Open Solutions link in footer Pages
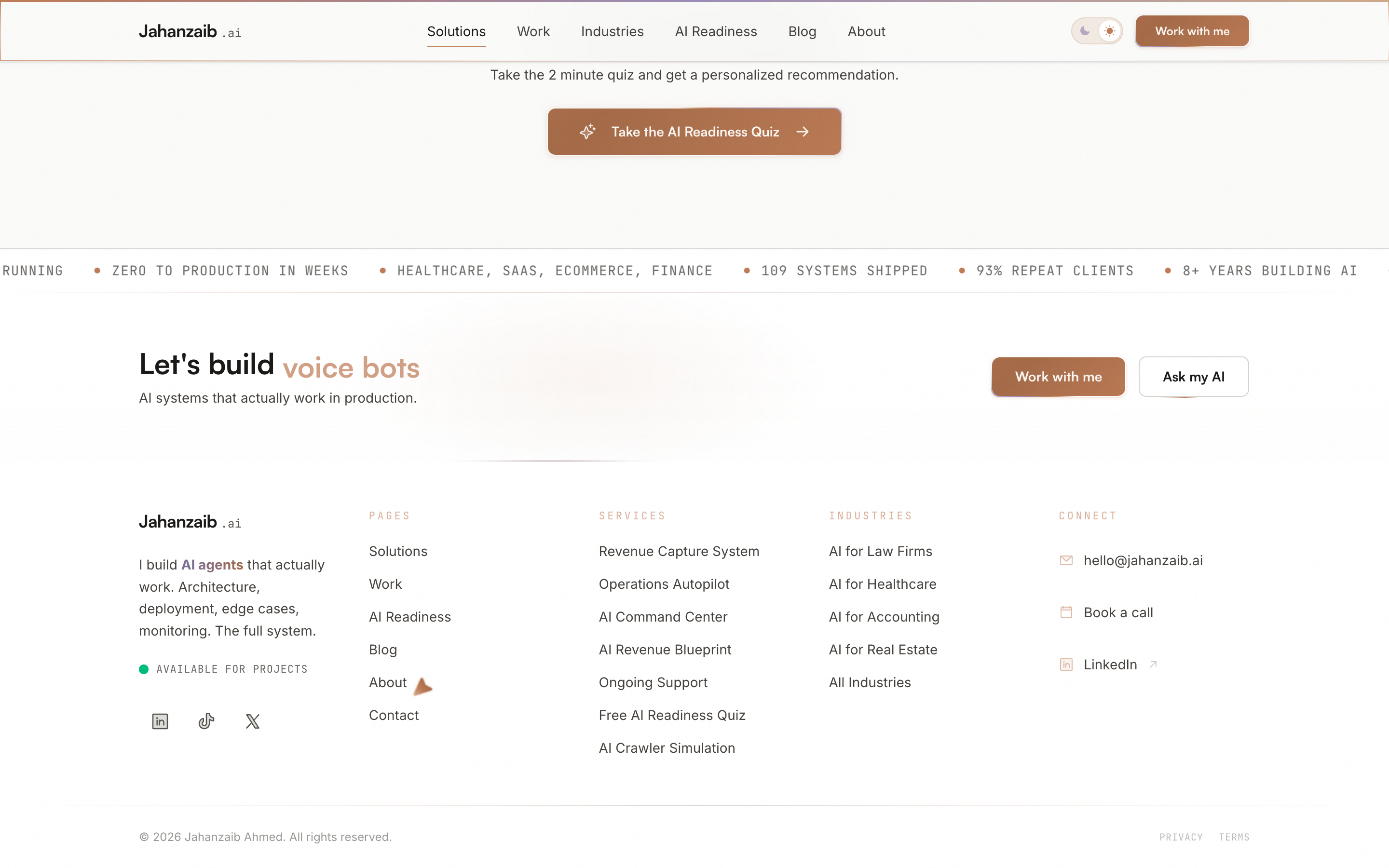 398,551
